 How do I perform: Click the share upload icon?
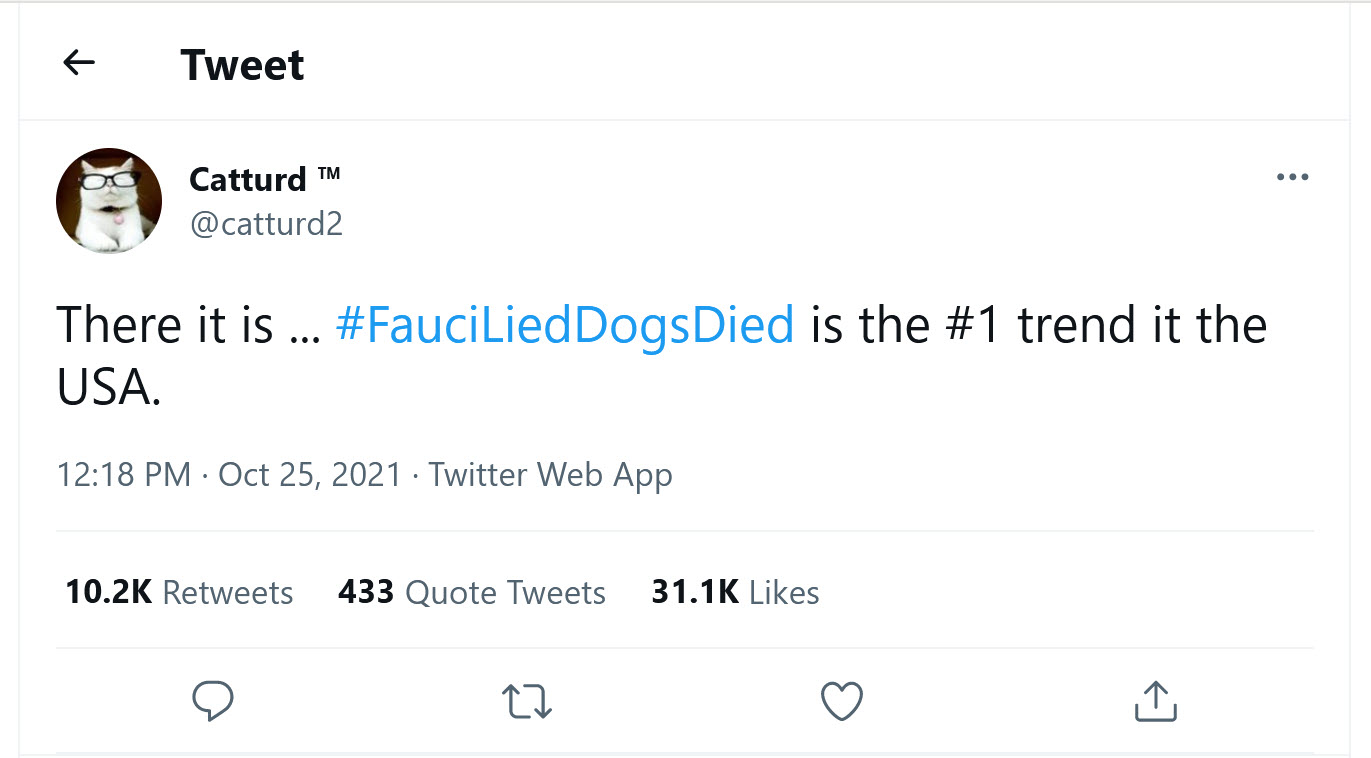pyautogui.click(x=1155, y=701)
